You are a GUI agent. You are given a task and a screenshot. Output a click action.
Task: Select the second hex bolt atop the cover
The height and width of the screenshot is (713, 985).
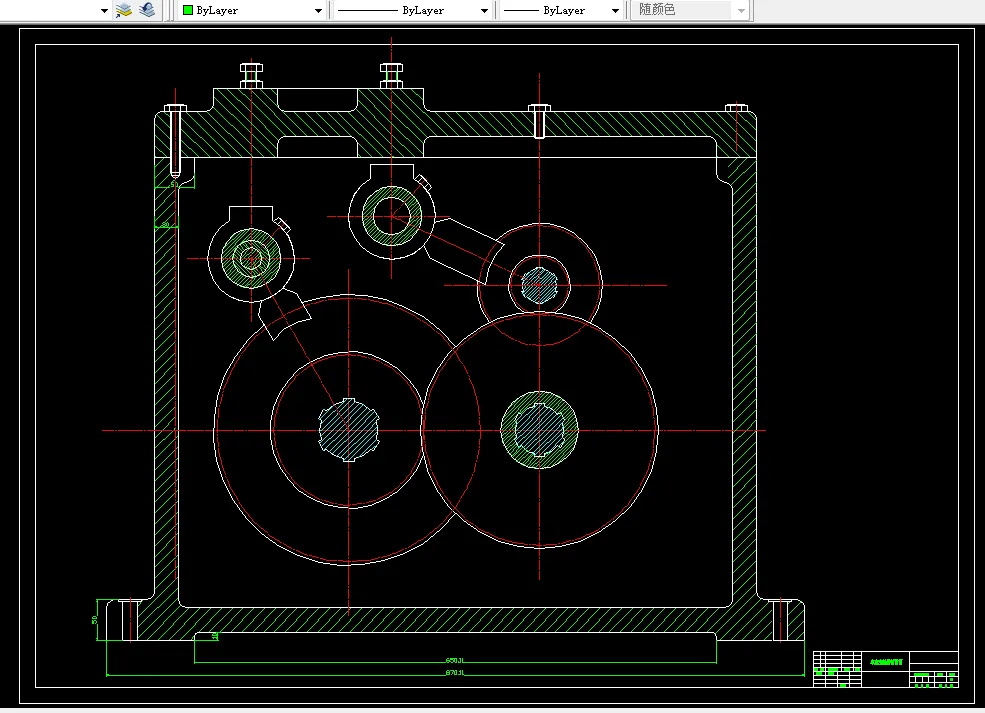pos(391,75)
